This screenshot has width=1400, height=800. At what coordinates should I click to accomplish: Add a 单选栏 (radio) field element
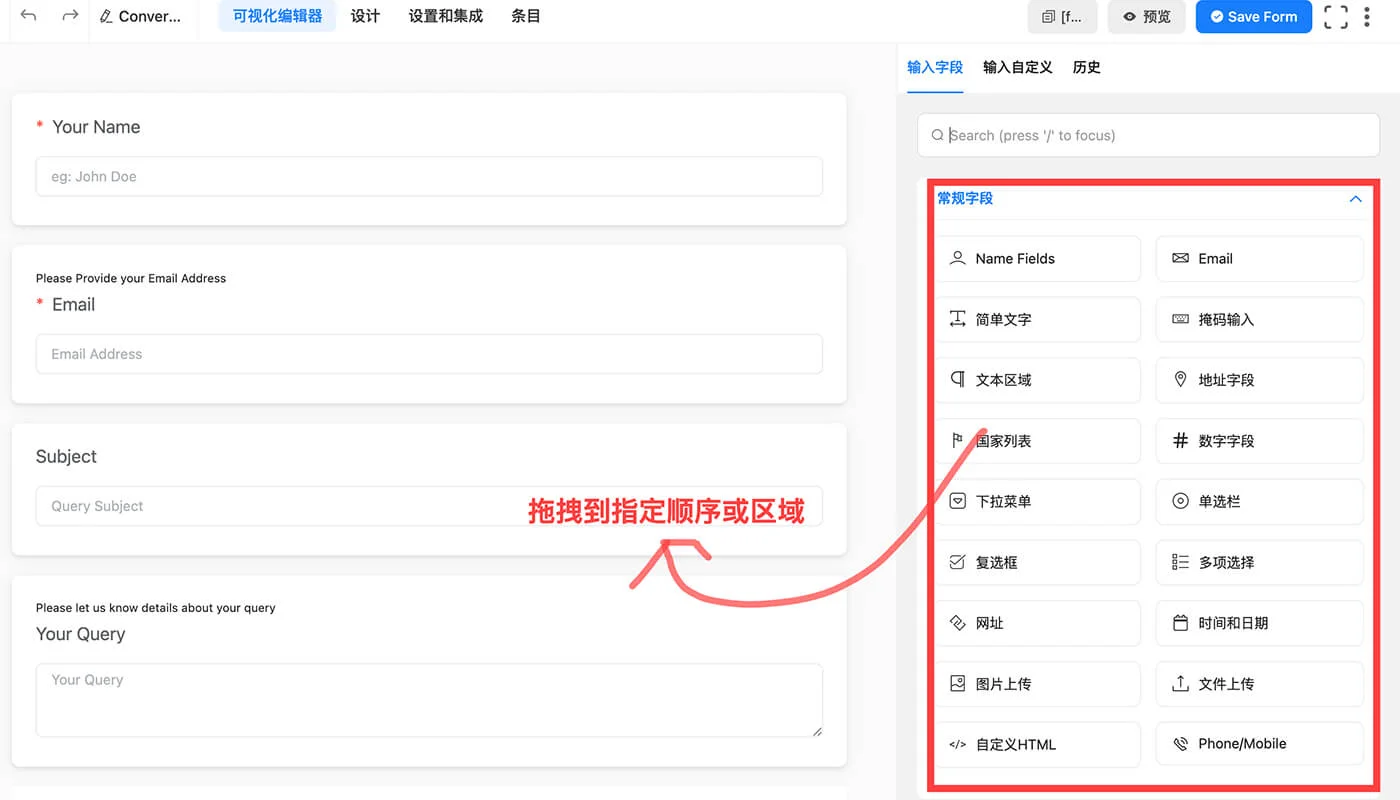[x=1258, y=501]
